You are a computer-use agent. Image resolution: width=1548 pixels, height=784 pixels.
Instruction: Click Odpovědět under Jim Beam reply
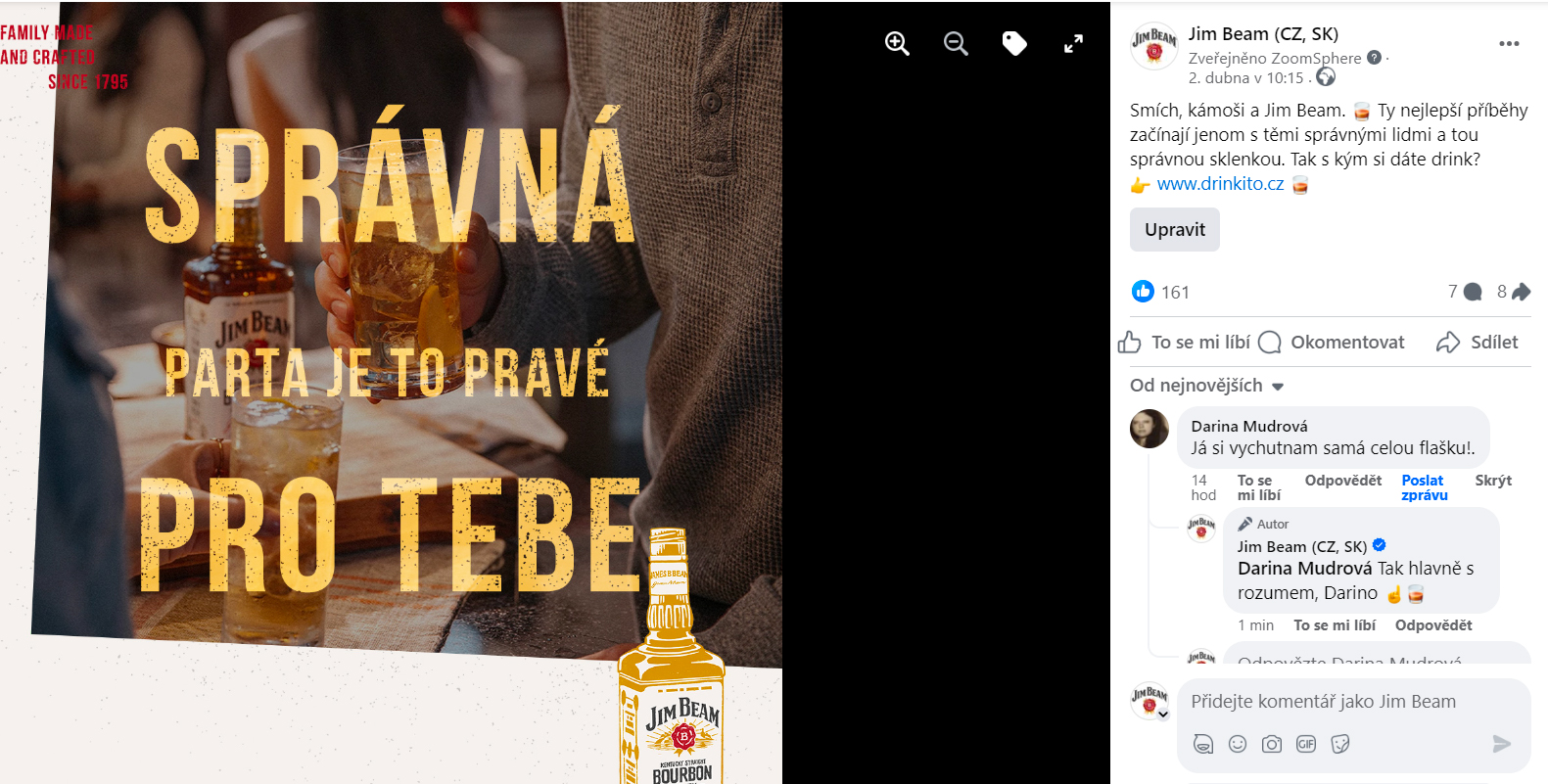tap(1433, 625)
